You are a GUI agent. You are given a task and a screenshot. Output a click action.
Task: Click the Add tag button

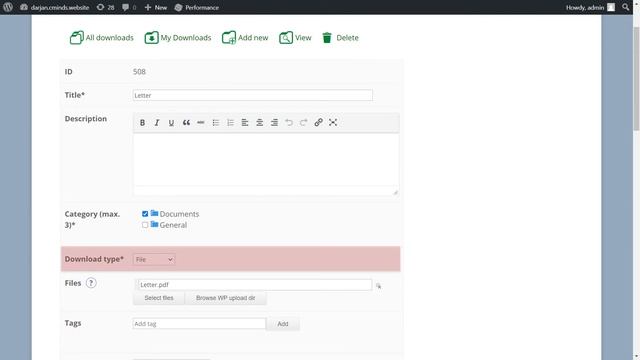tap(283, 324)
